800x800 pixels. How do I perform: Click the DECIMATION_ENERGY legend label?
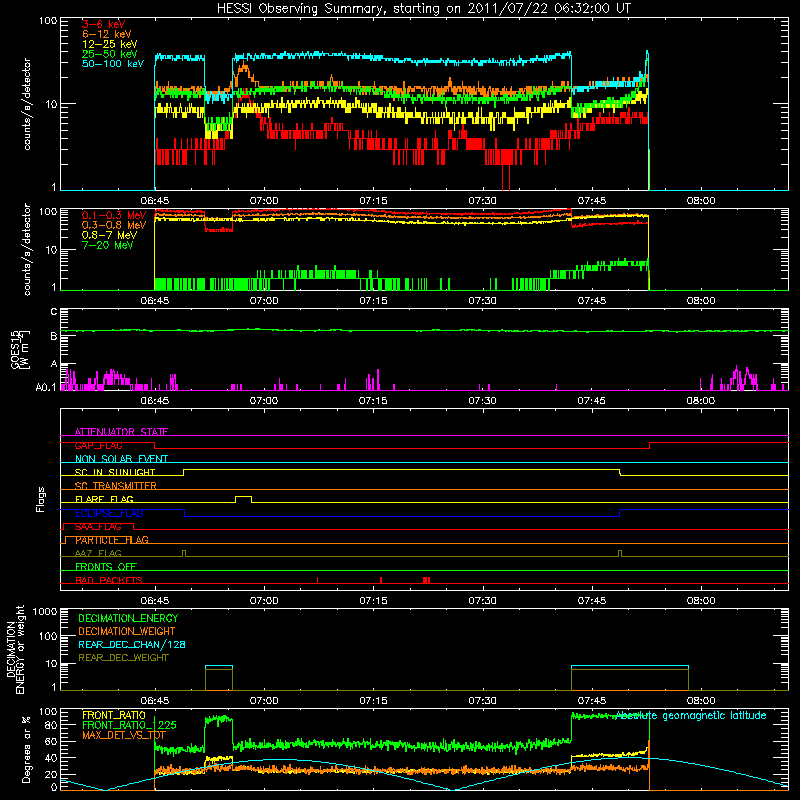click(x=128, y=618)
